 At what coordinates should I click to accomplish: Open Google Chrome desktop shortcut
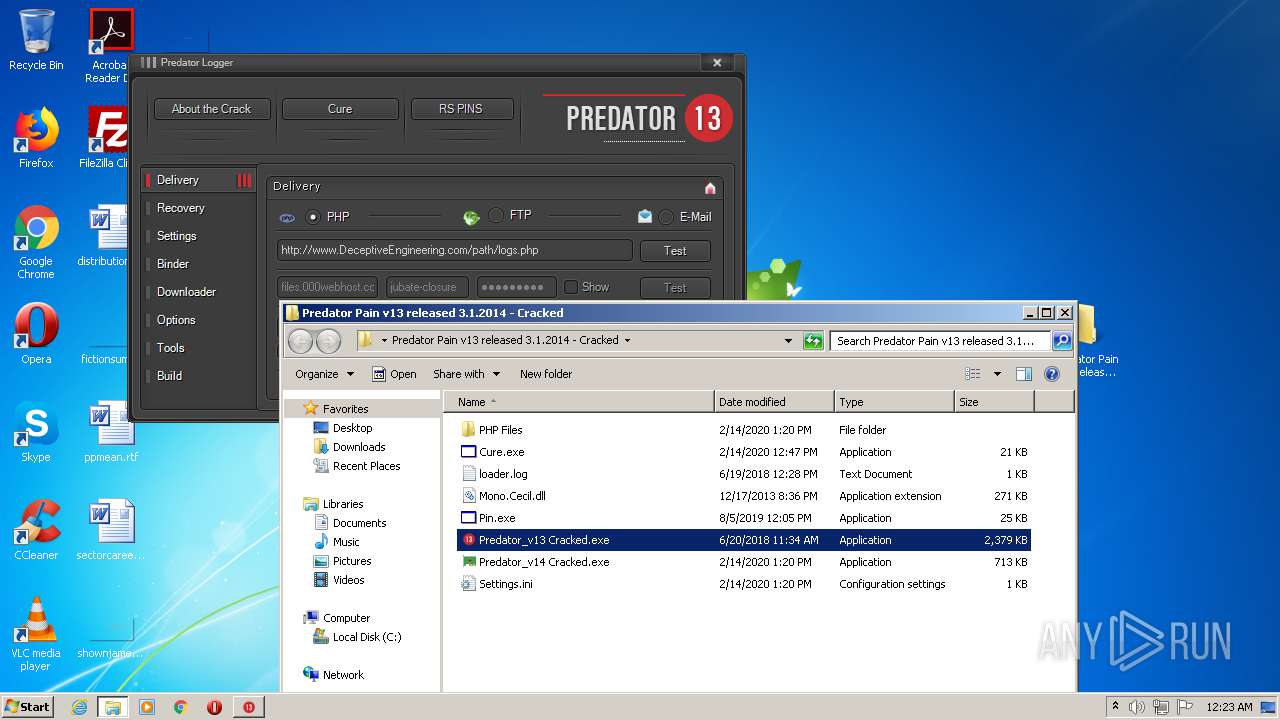pyautogui.click(x=36, y=242)
